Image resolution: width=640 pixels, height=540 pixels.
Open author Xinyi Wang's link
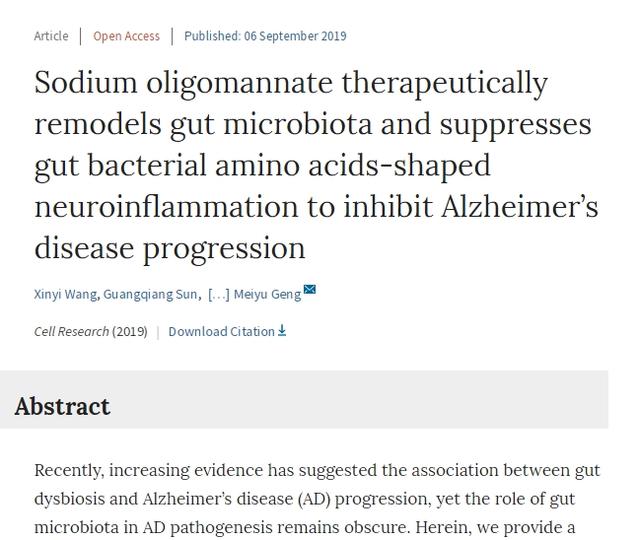[65, 294]
